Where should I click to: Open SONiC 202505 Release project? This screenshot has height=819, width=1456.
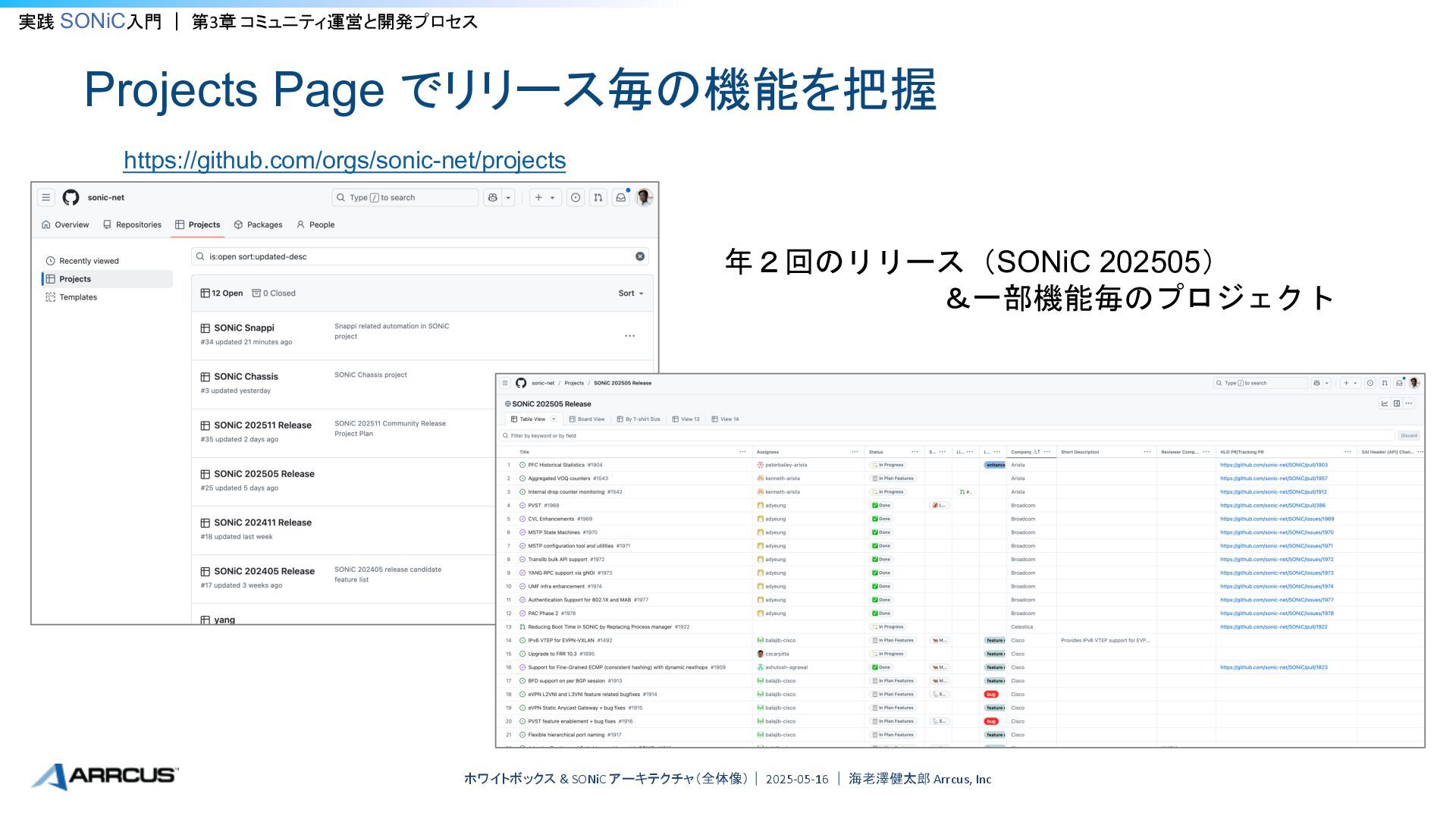pyautogui.click(x=264, y=474)
